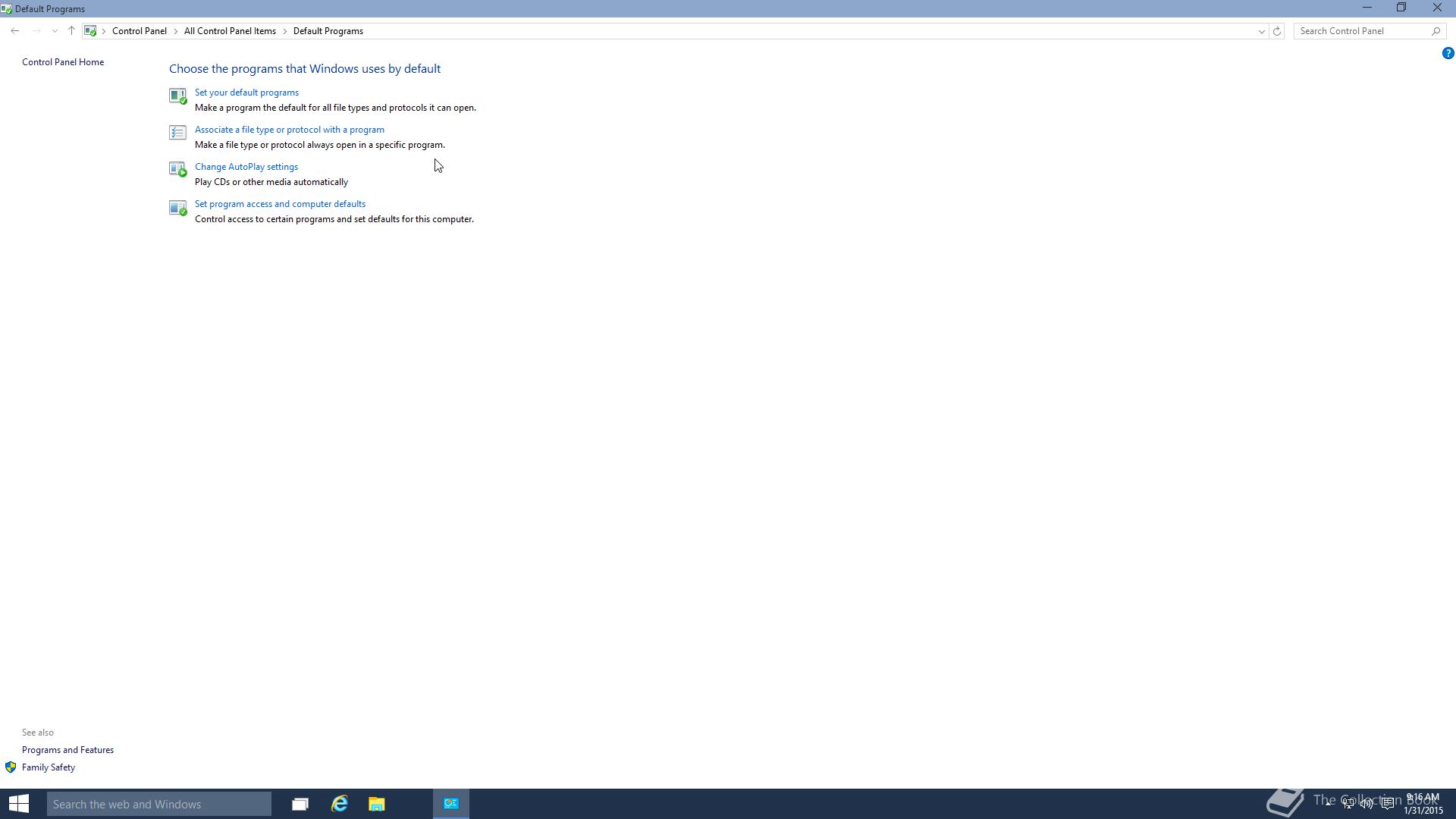Open Set program access and computer defaults
1456x819 pixels.
(x=280, y=204)
